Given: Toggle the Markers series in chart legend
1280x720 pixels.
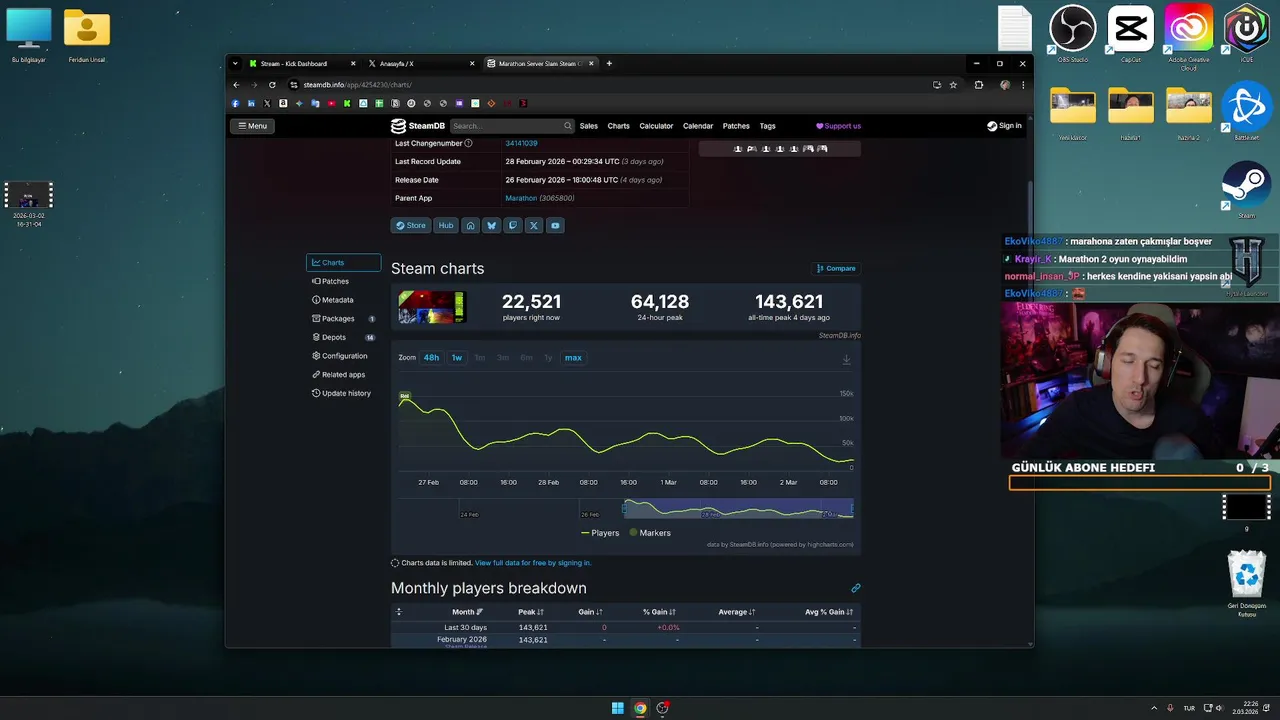Looking at the screenshot, I should click(x=650, y=533).
